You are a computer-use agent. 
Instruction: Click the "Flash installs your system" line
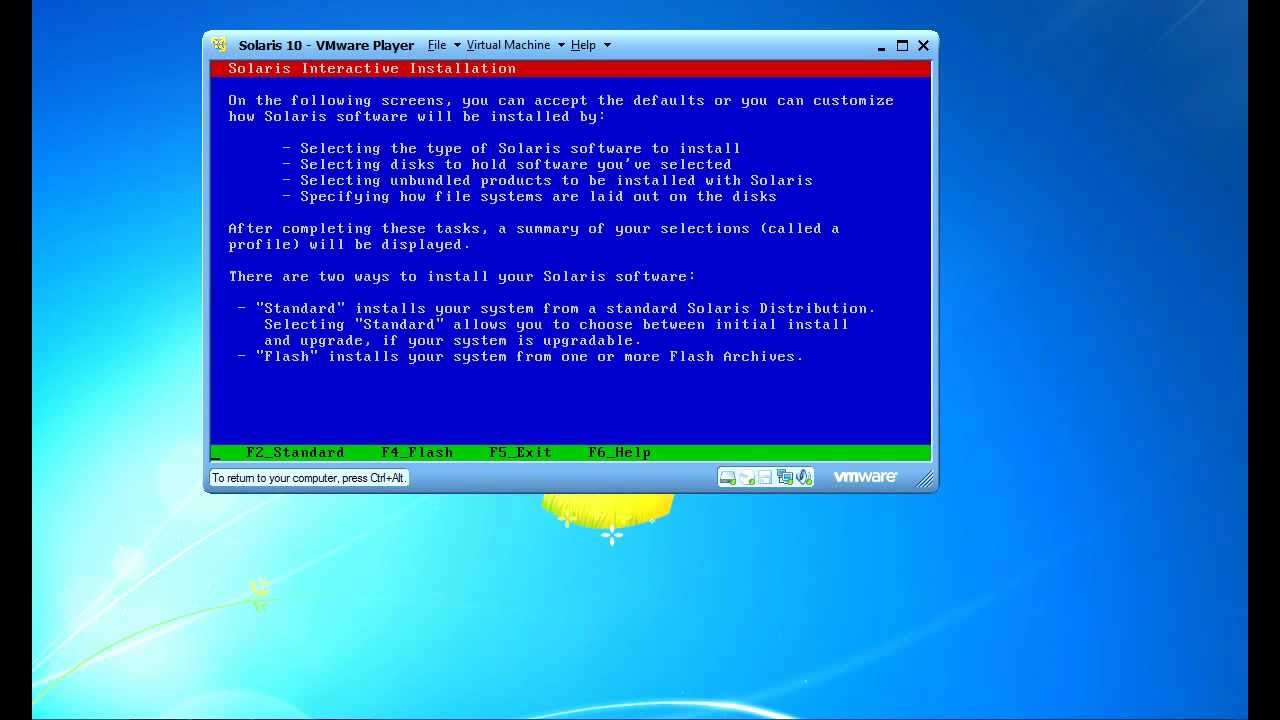(x=520, y=356)
